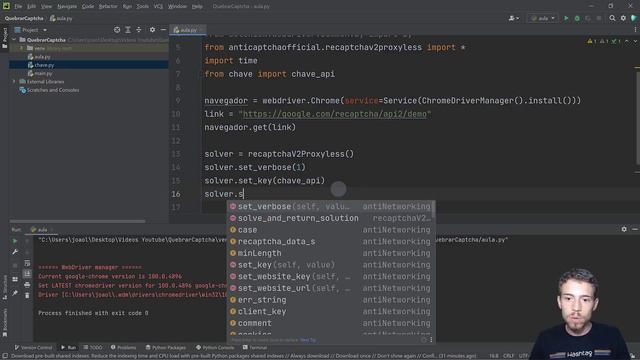Clear Run console with trash icon
This screenshot has width=640, height=360.
pos(27,295)
